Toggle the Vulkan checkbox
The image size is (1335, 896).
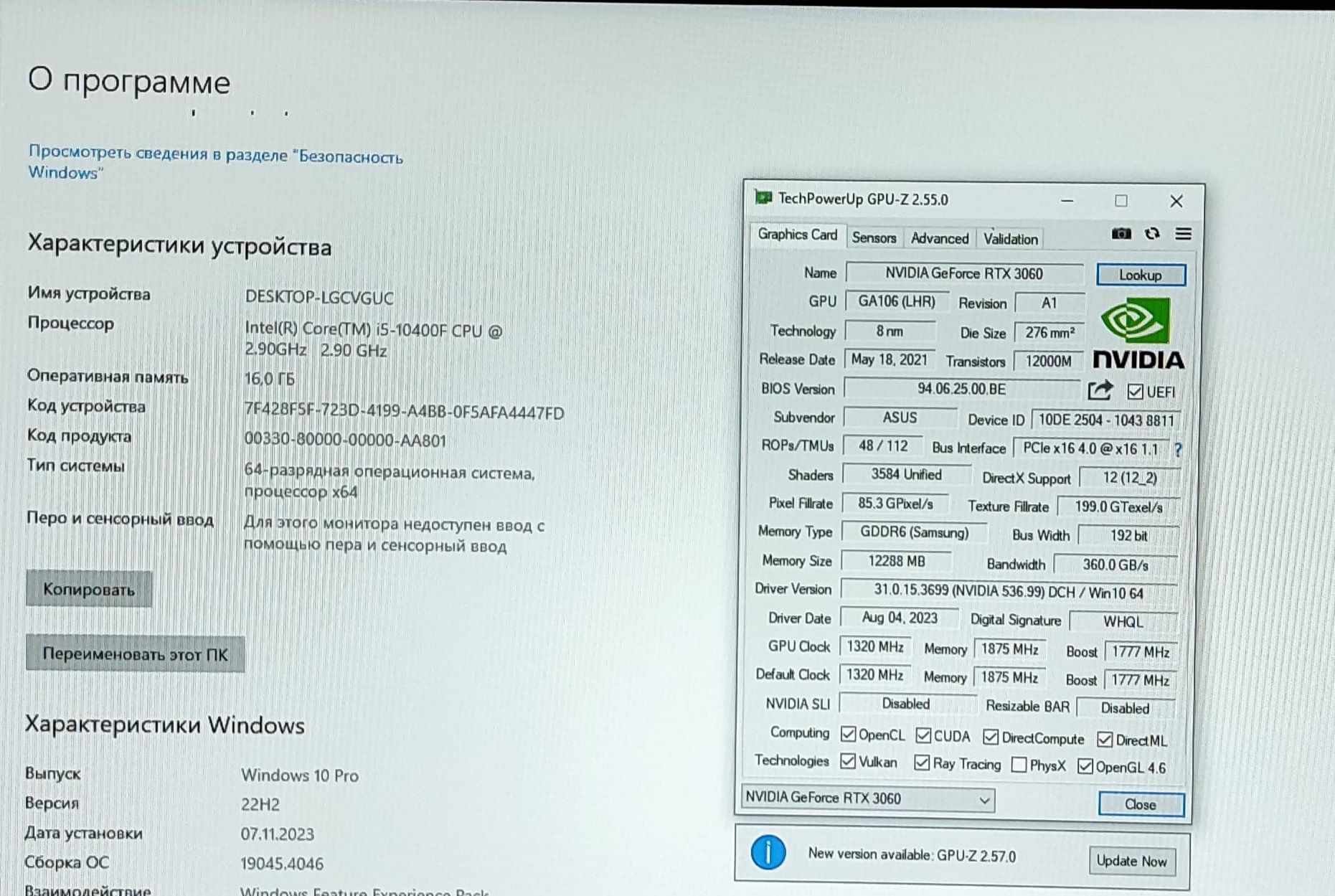[x=847, y=761]
